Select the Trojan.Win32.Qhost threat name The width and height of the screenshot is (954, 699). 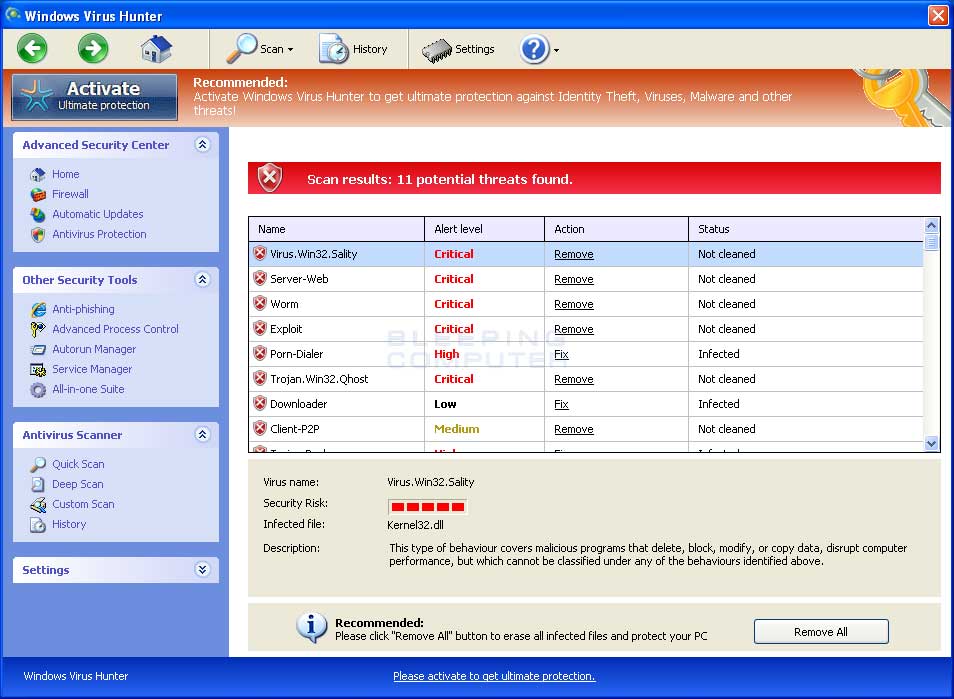point(319,379)
